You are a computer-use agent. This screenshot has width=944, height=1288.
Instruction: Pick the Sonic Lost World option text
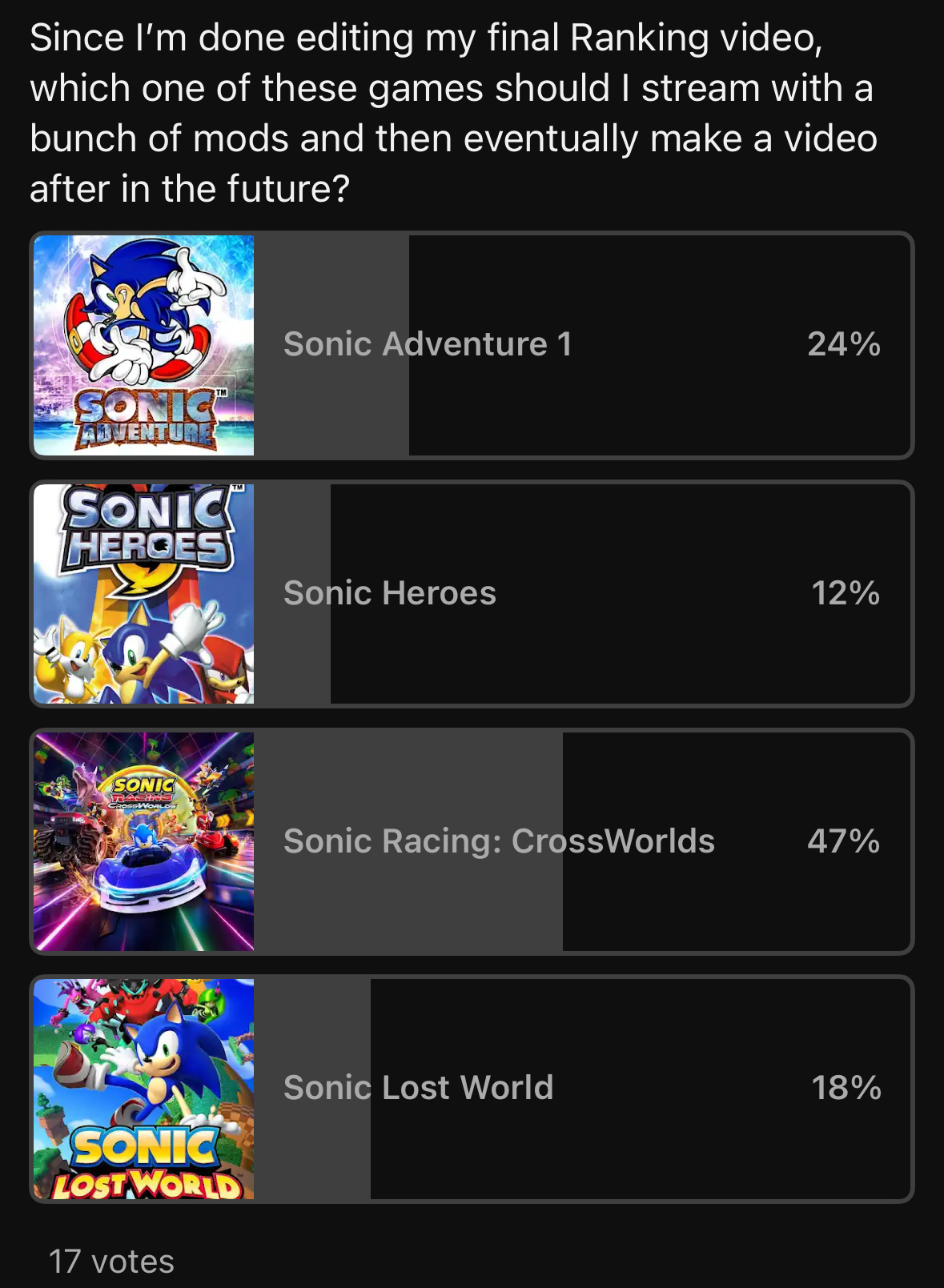pyautogui.click(x=418, y=1088)
